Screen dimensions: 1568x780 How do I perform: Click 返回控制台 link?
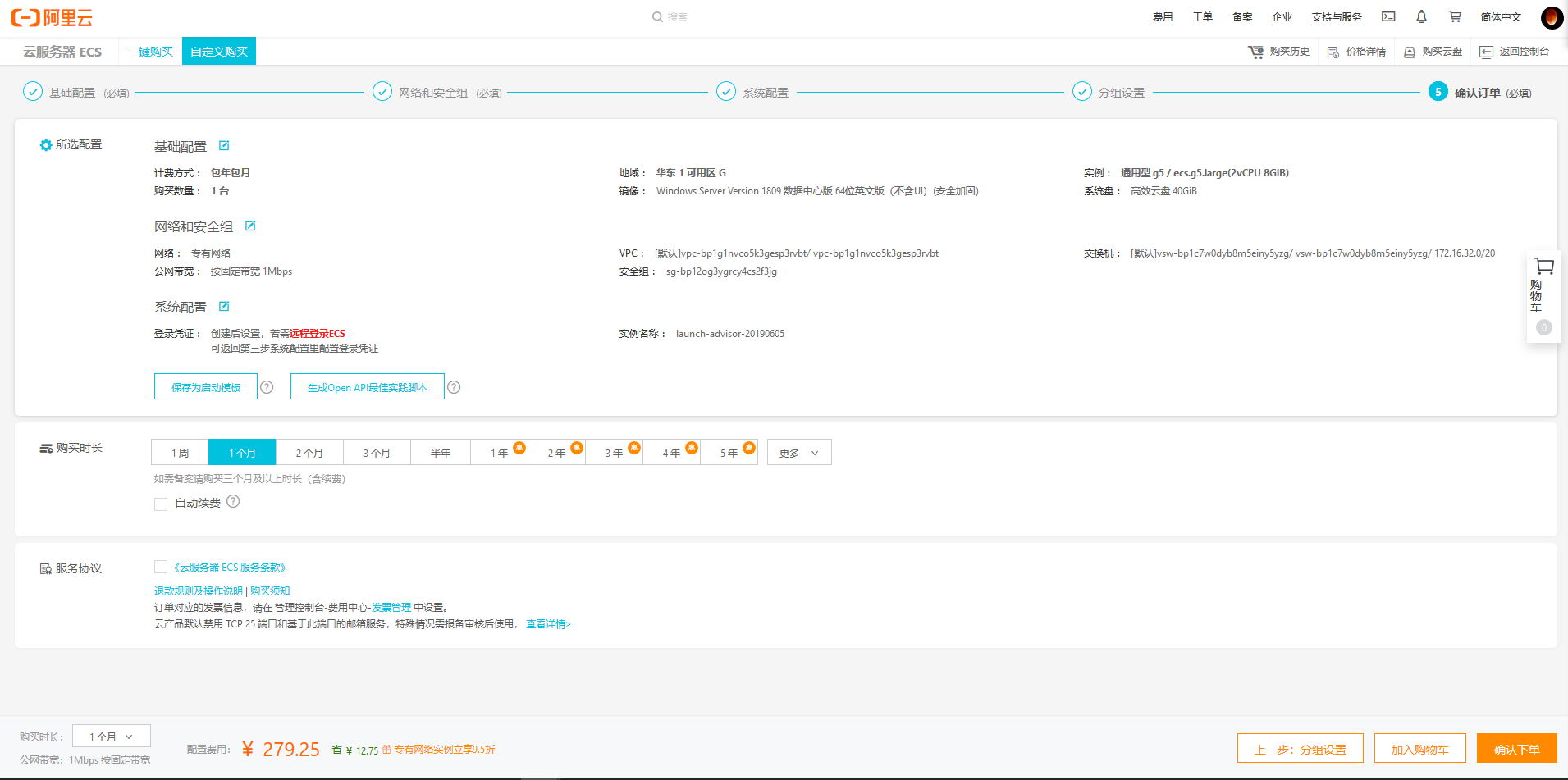1515,51
